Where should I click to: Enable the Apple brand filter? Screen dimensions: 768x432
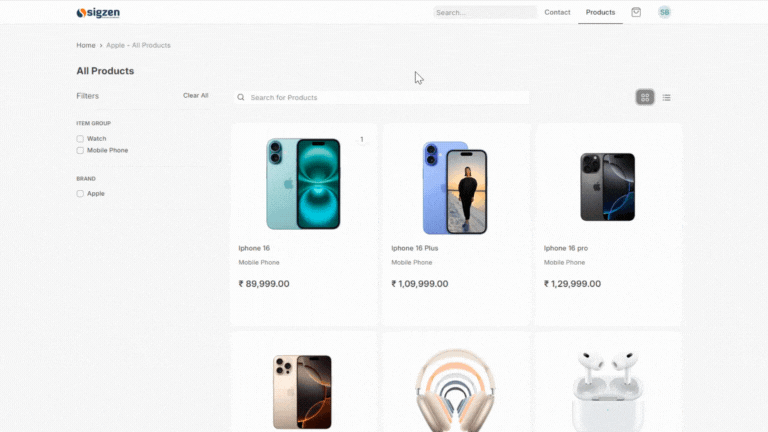[x=80, y=193]
